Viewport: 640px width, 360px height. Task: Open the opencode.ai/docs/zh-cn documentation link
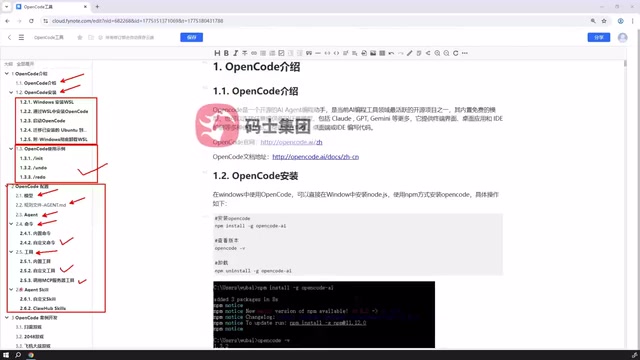pyautogui.click(x=316, y=157)
